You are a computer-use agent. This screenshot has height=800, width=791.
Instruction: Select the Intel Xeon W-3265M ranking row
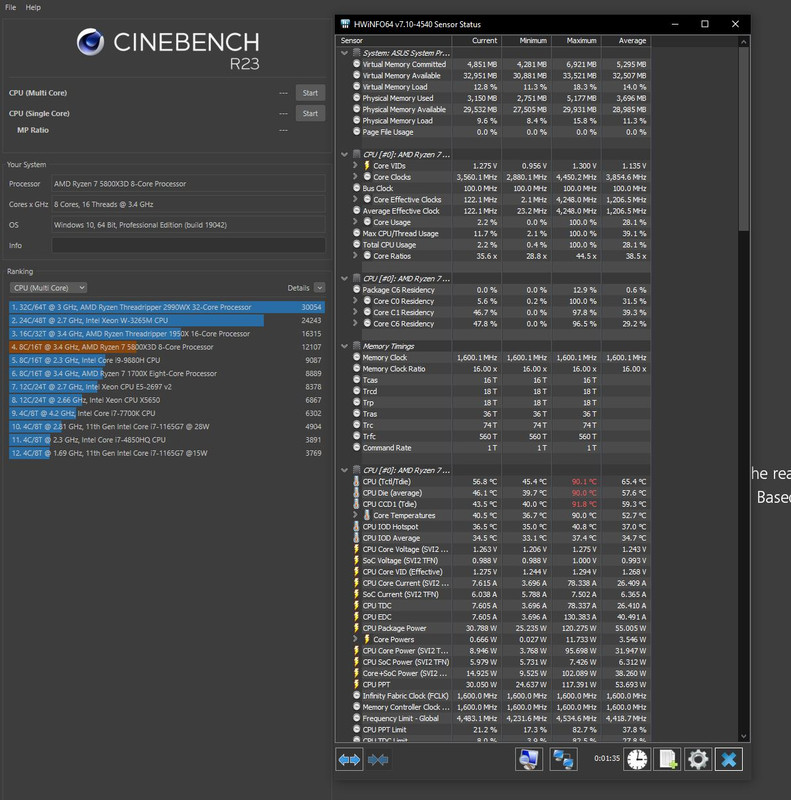coord(166,320)
